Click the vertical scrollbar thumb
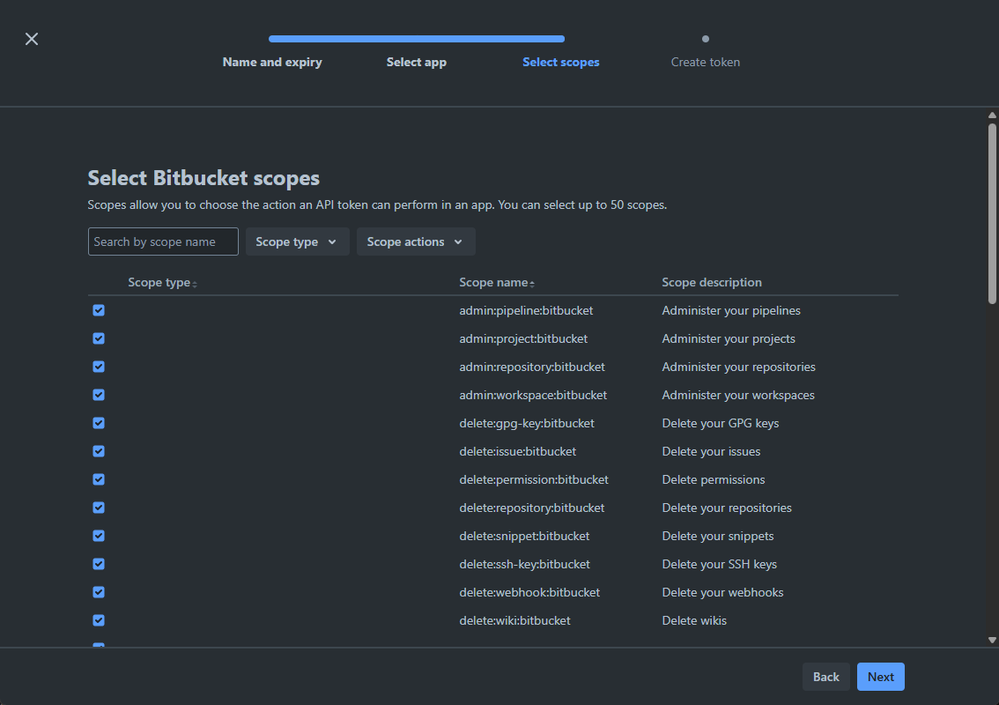999x705 pixels. coord(992,213)
